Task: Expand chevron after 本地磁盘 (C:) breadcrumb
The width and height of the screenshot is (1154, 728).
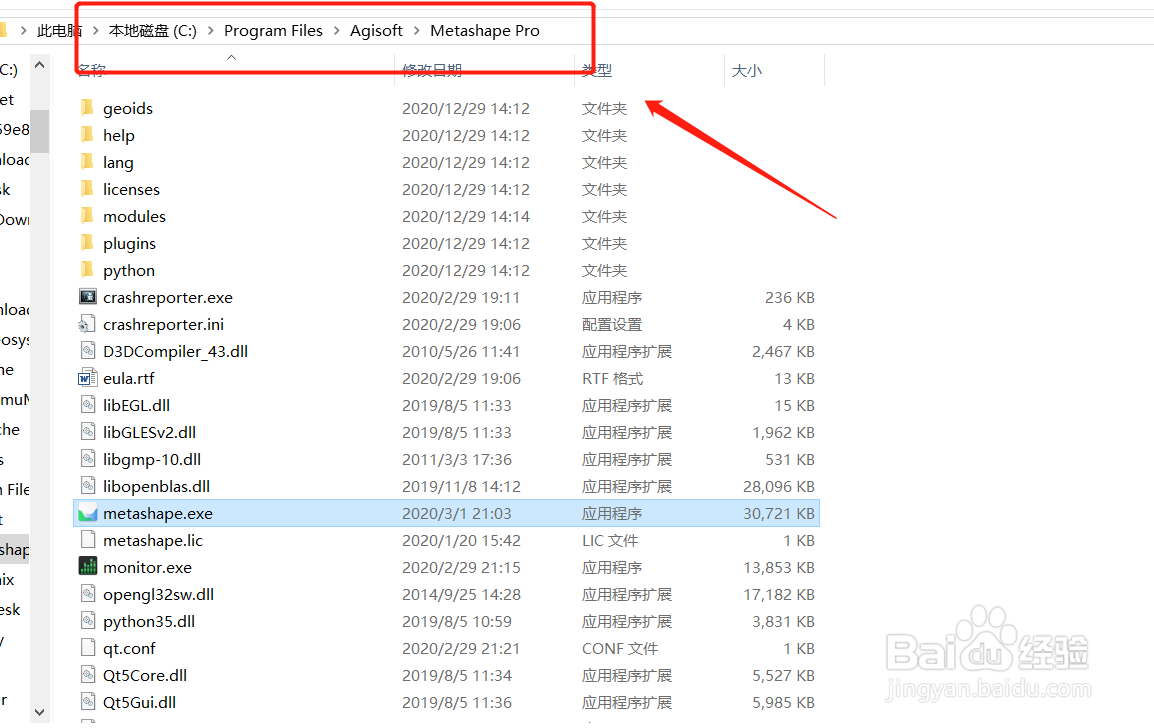Action: 210,31
